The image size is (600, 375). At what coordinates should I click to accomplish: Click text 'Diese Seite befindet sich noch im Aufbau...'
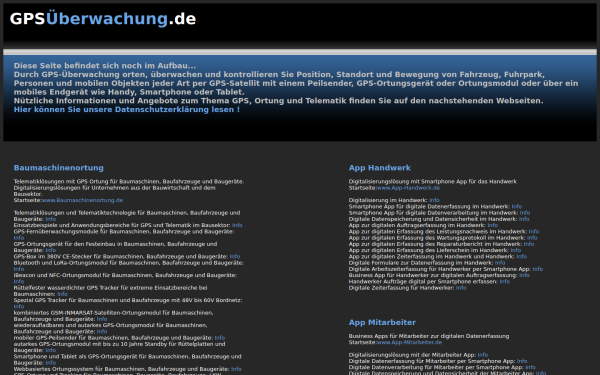point(105,65)
